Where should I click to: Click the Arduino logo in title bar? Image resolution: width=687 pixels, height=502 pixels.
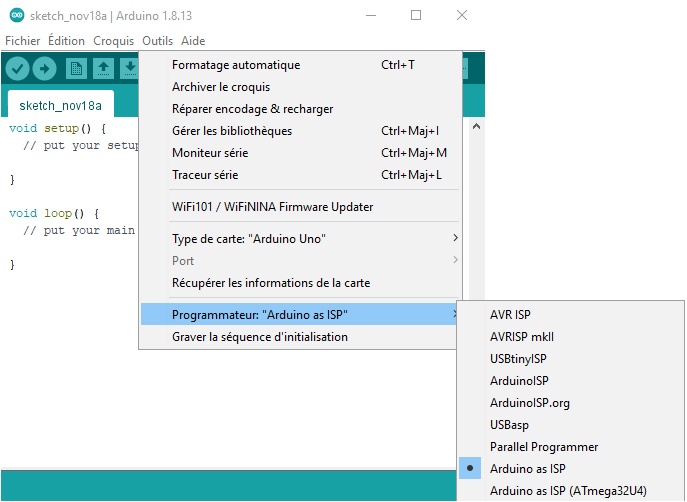[12, 16]
